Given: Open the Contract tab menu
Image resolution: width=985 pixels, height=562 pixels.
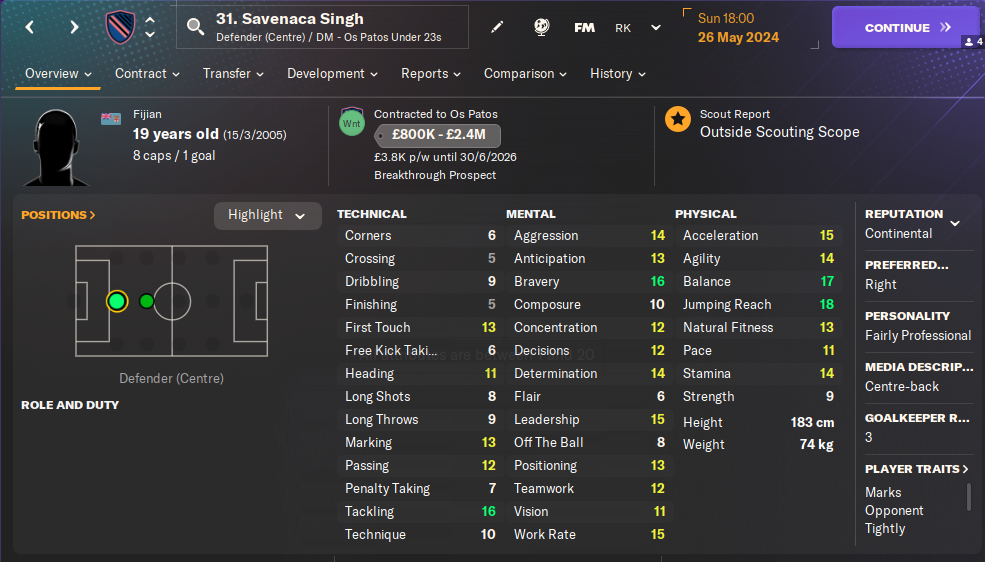Looking at the screenshot, I should tap(147, 73).
